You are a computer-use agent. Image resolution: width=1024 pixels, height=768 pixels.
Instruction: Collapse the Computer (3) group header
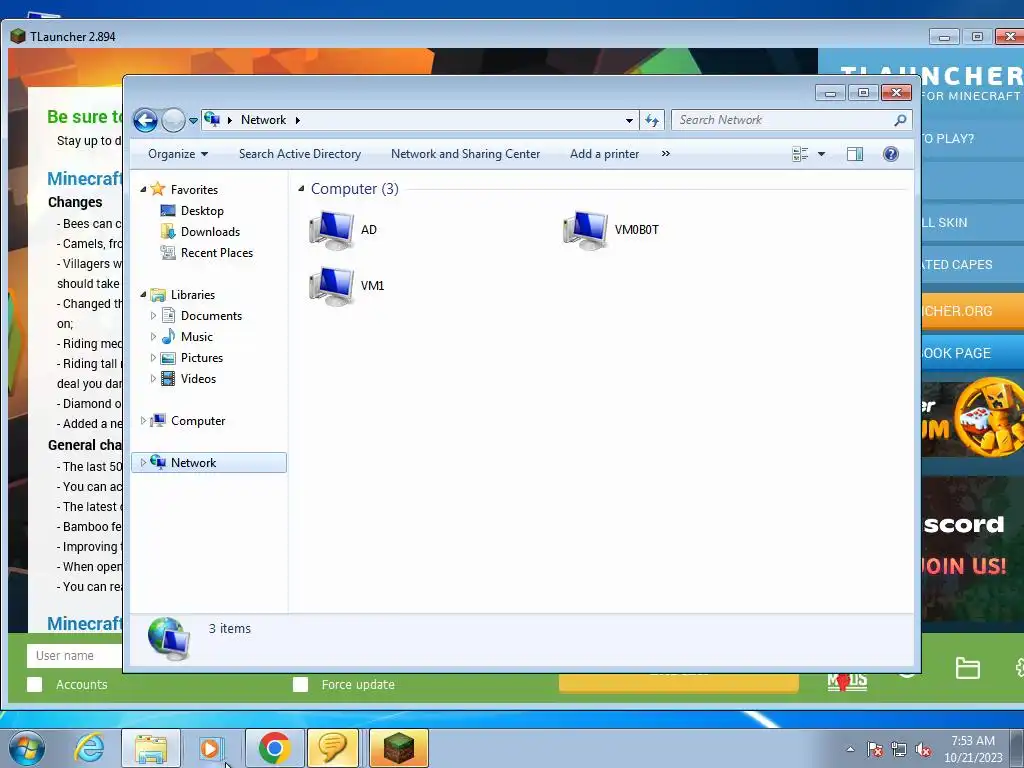pos(301,189)
